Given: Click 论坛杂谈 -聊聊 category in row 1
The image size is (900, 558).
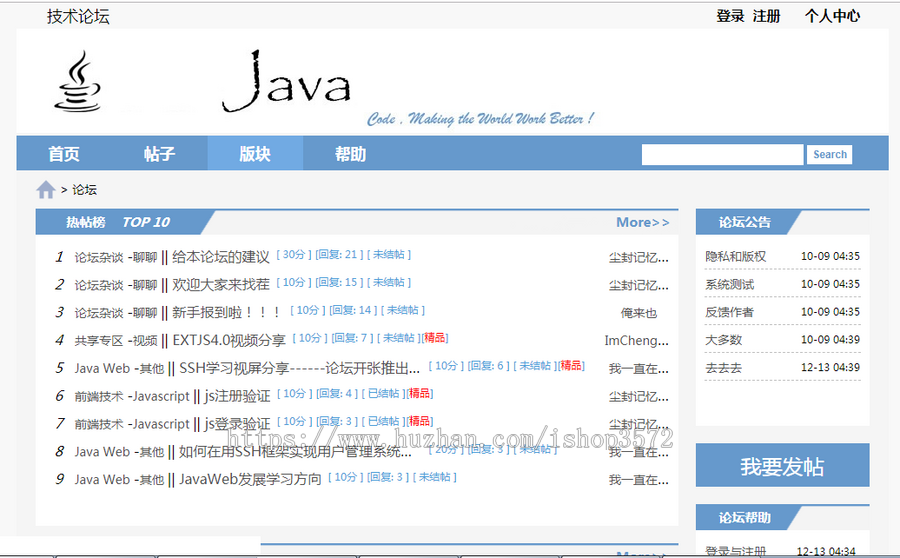Looking at the screenshot, I should 116,257.
